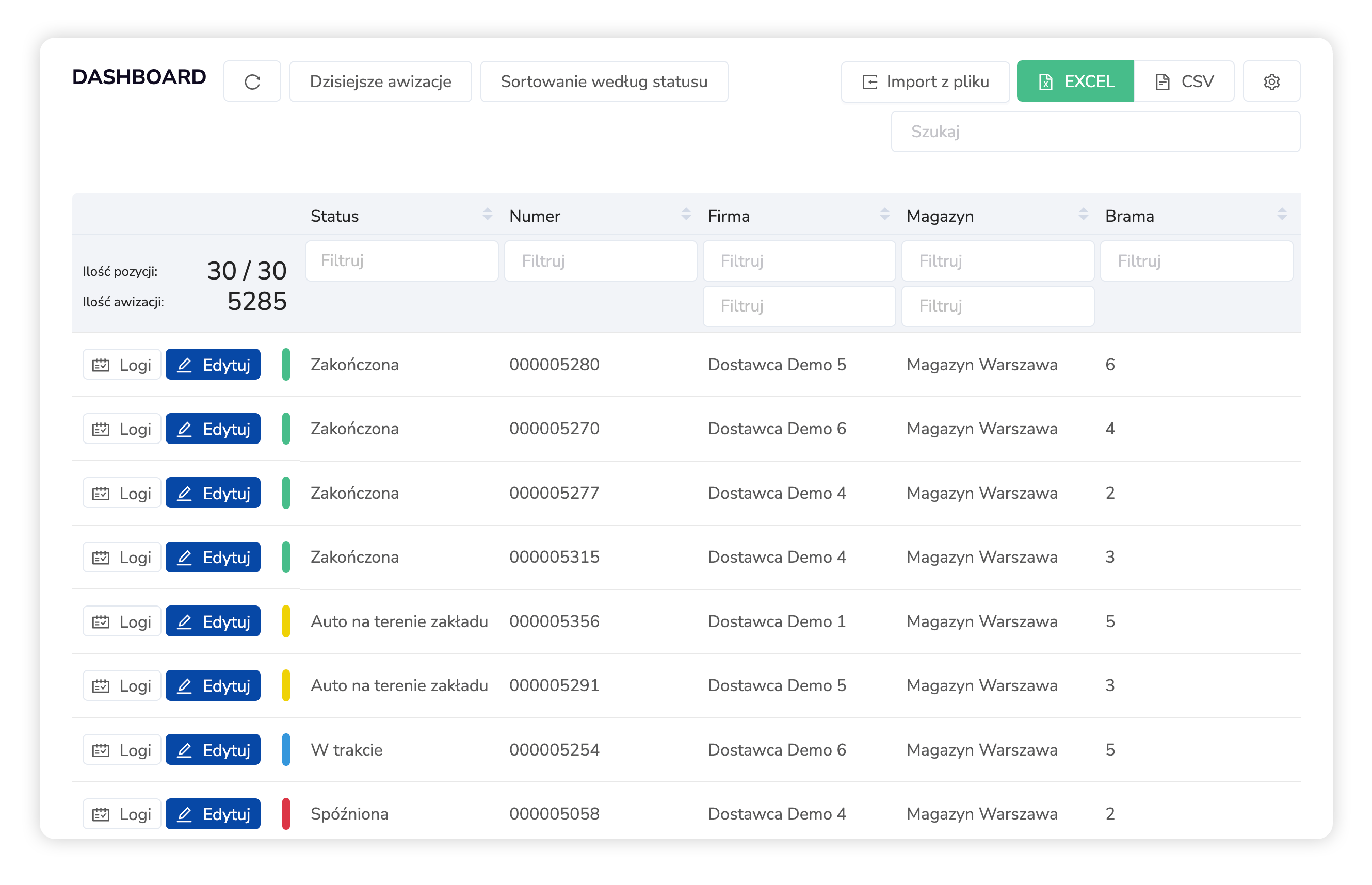Screen dimensions: 1372x885
Task: Focus the Szukaj search field
Action: point(1095,132)
